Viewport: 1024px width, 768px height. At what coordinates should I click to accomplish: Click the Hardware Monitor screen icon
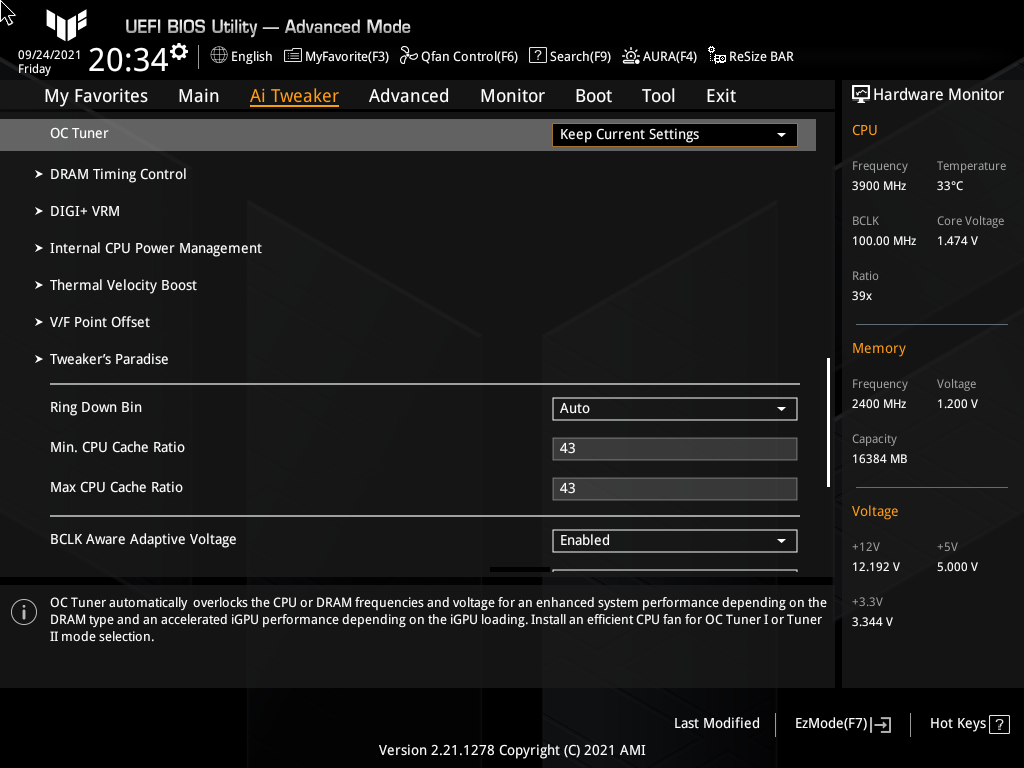coord(861,95)
